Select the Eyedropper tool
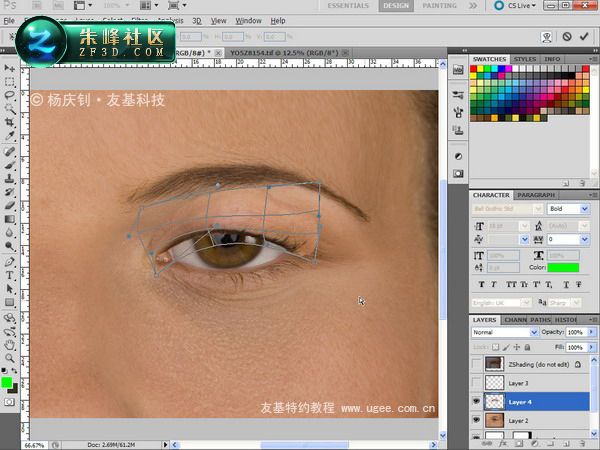The width and height of the screenshot is (600, 450). pos(10,136)
